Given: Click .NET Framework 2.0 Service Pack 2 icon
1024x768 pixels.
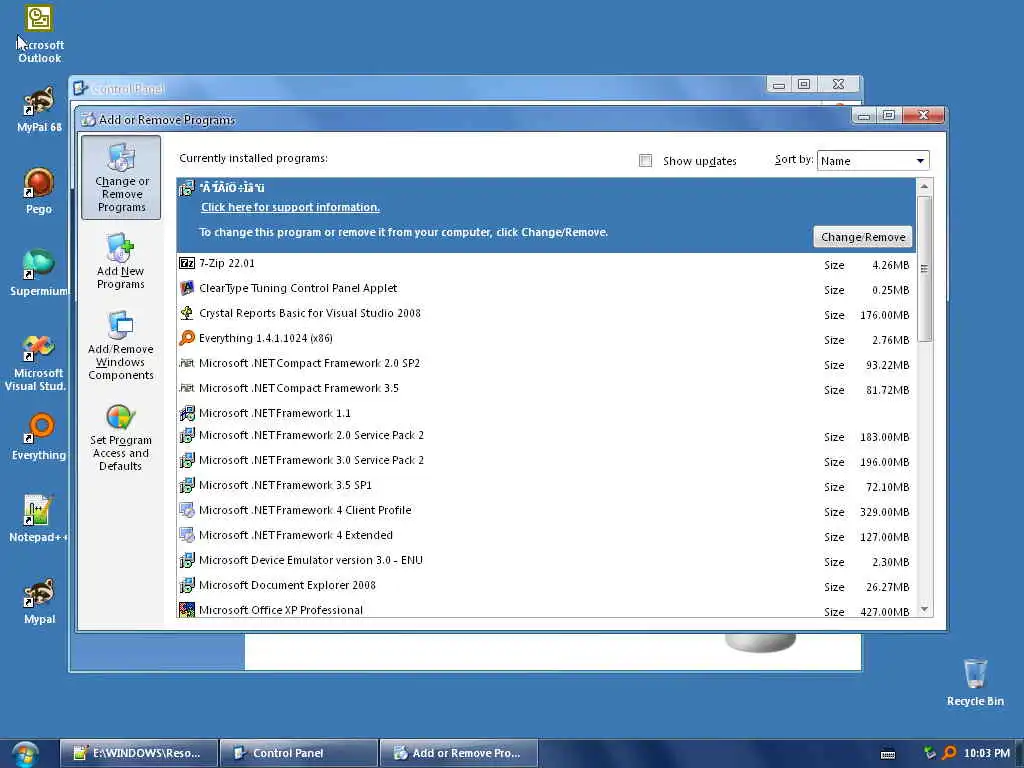Looking at the screenshot, I should 187,435.
